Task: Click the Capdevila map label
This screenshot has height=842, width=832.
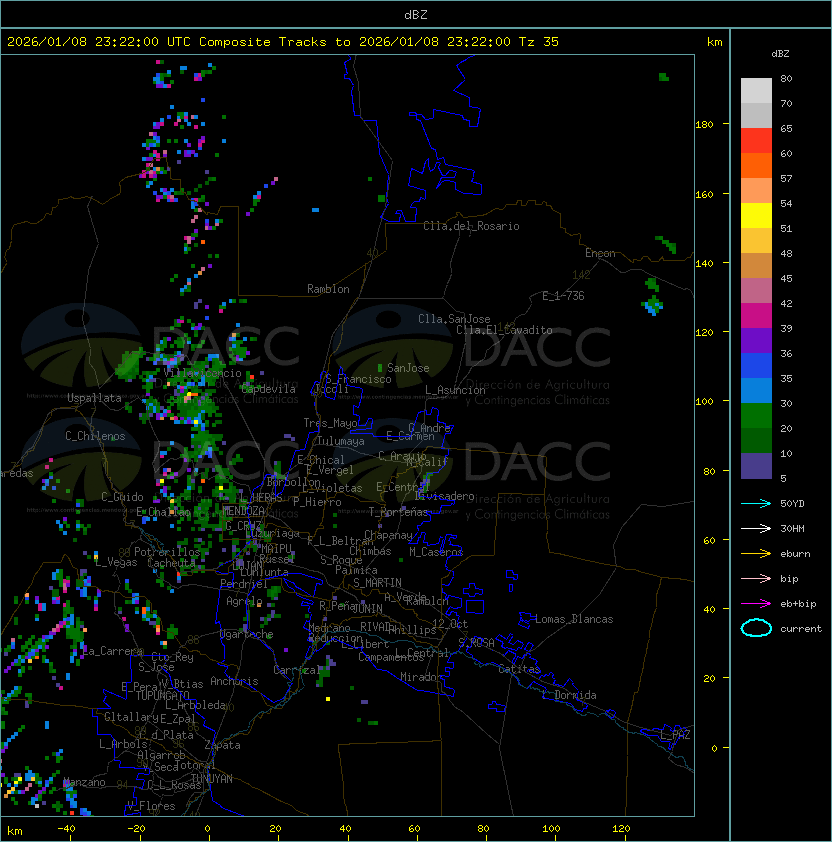Action: (x=268, y=389)
